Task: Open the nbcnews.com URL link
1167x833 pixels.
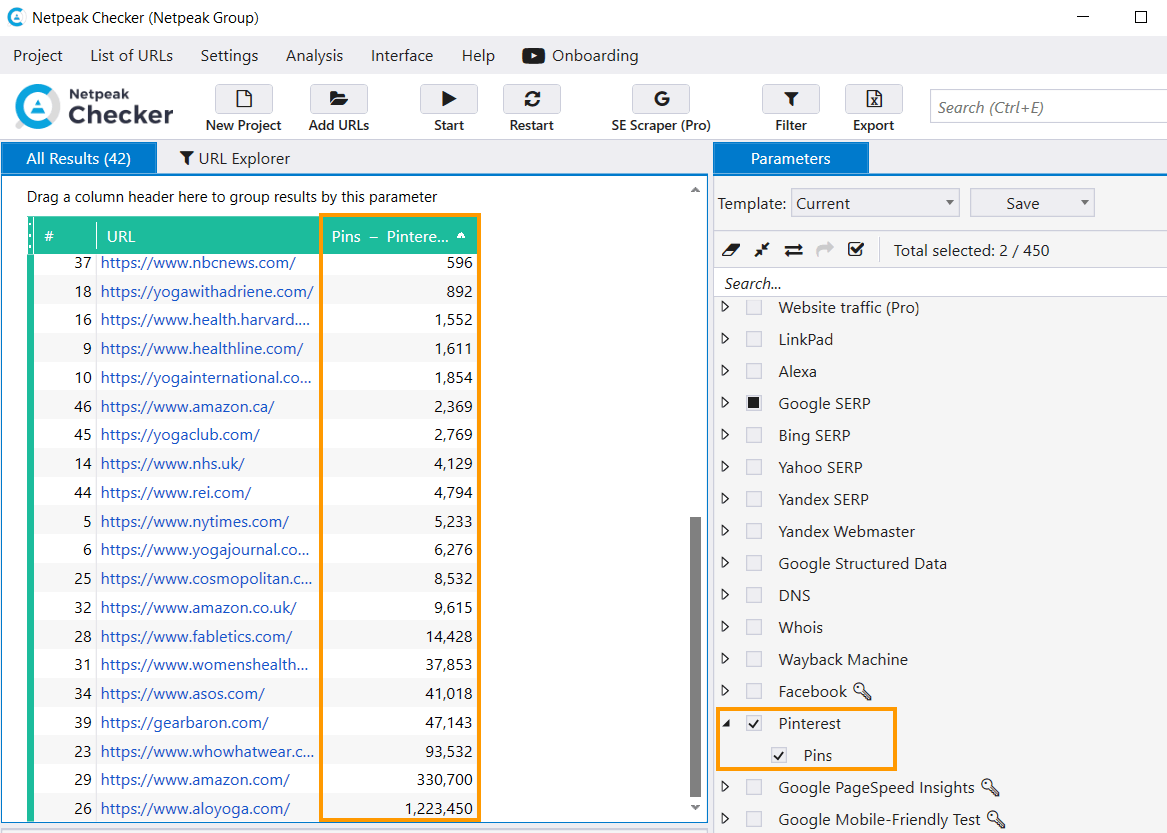Action: 198,263
